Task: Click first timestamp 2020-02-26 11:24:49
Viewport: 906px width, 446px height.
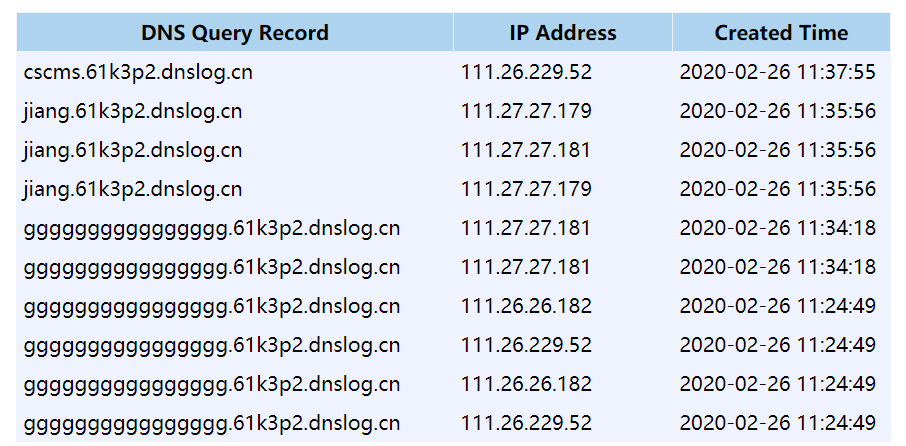Action: coord(778,306)
